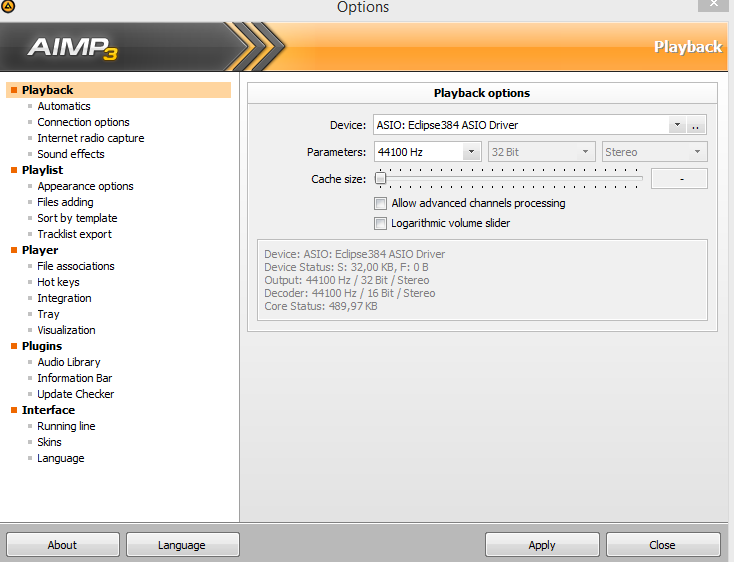
Task: Close the Options window with X
Action: (713, 4)
